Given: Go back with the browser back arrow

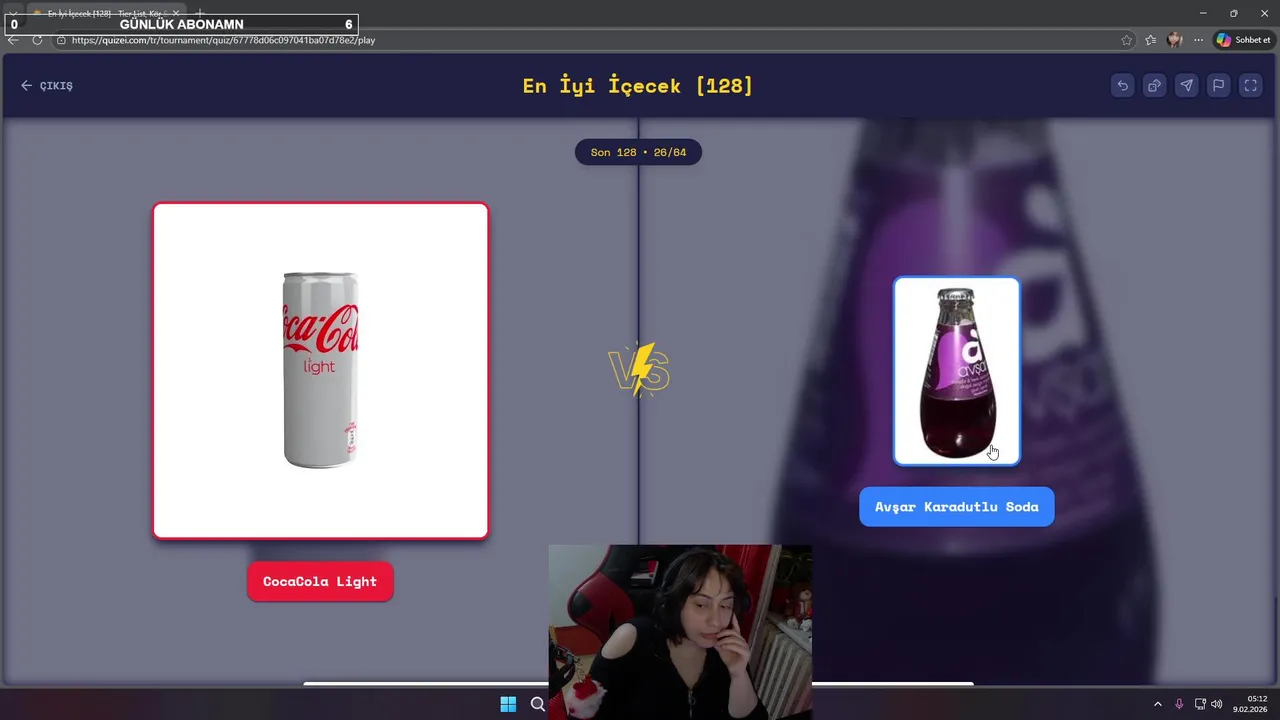Looking at the screenshot, I should click(x=13, y=40).
